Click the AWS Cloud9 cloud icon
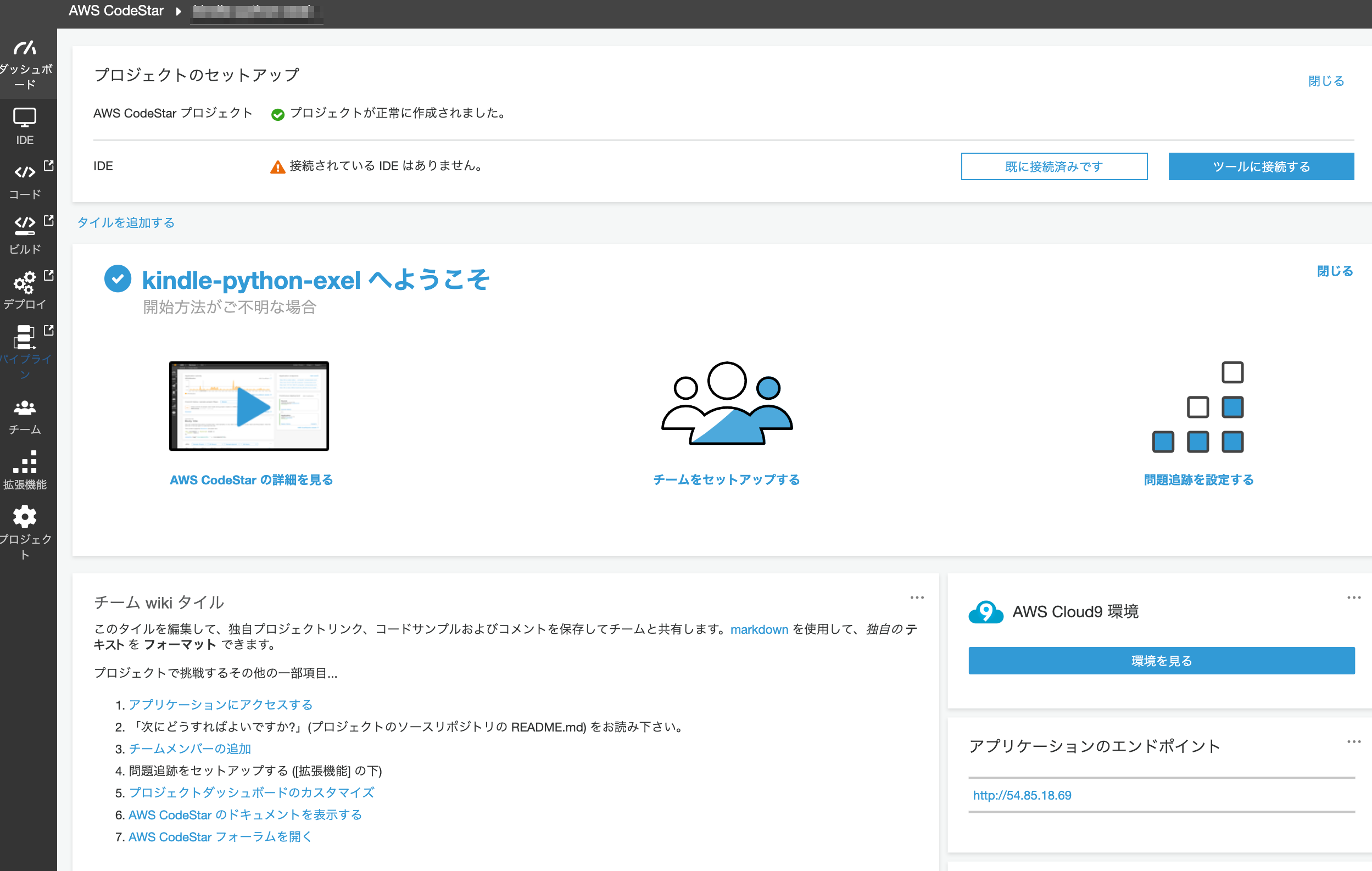The width and height of the screenshot is (1372, 871). coord(986,612)
